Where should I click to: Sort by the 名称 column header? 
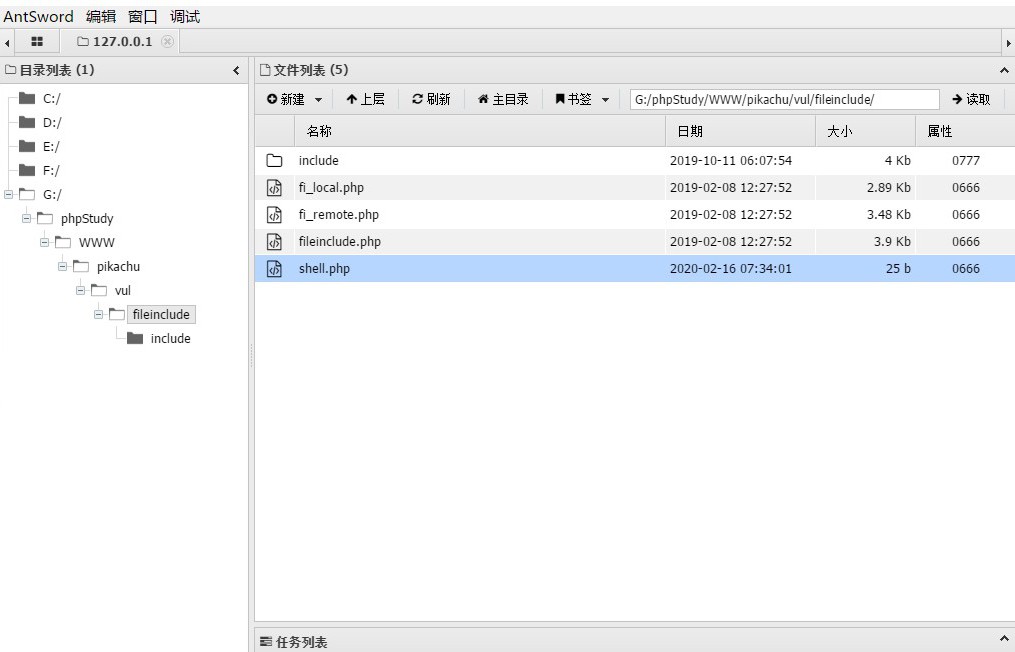click(x=480, y=131)
